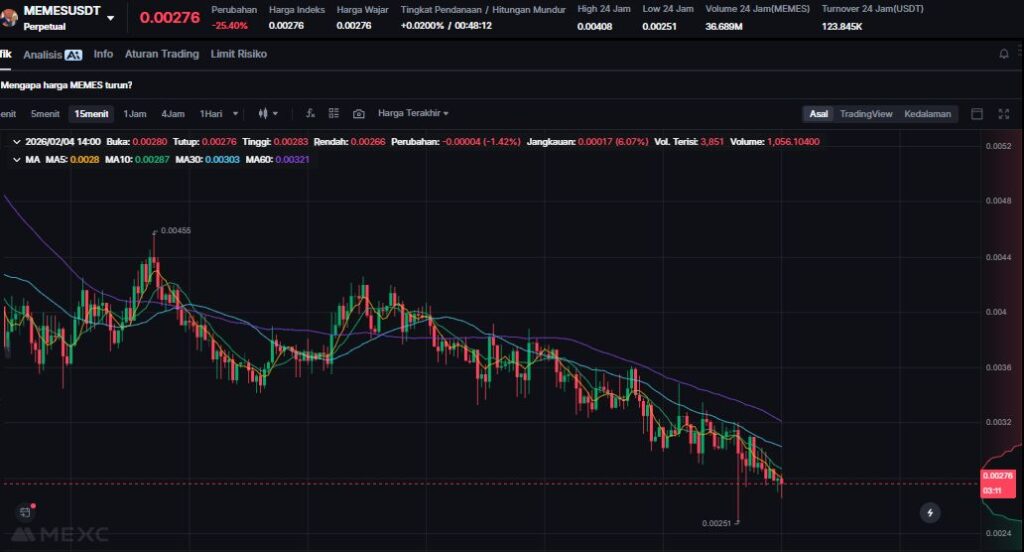
Task: Switch to the Asal chart view
Action: tap(818, 114)
